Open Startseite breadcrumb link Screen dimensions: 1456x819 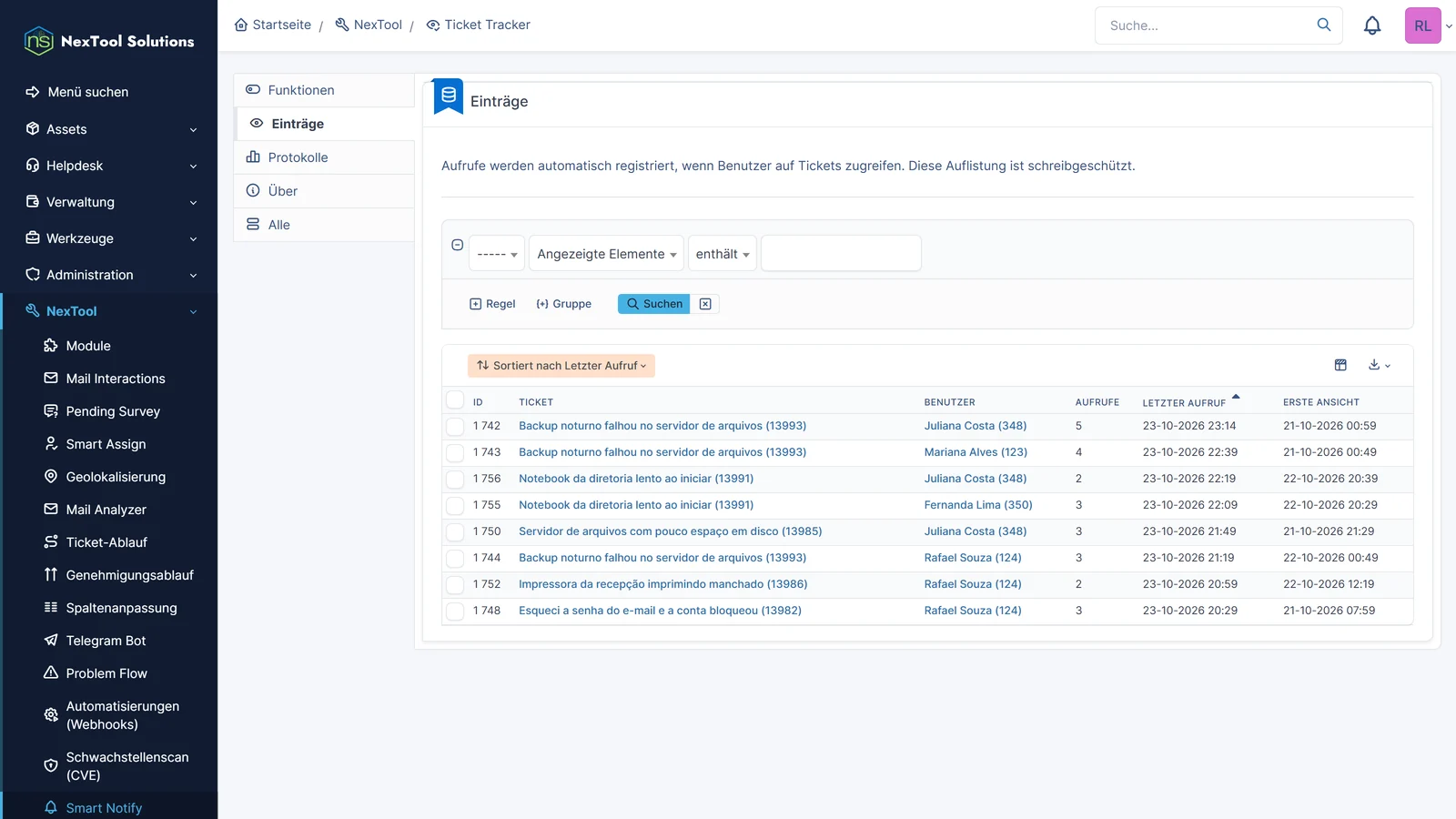(273, 25)
